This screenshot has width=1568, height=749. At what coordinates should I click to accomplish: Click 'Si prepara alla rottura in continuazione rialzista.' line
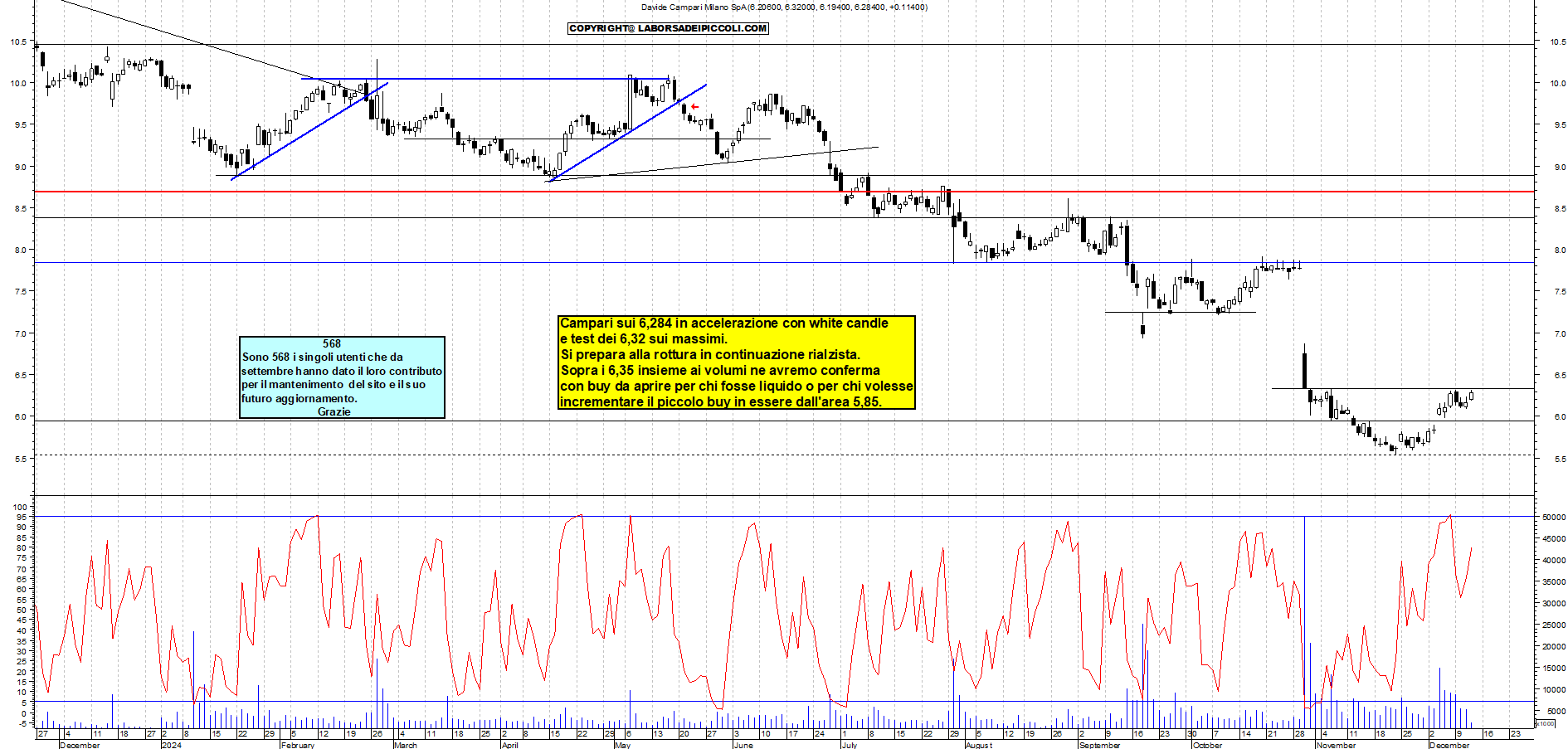(710, 354)
